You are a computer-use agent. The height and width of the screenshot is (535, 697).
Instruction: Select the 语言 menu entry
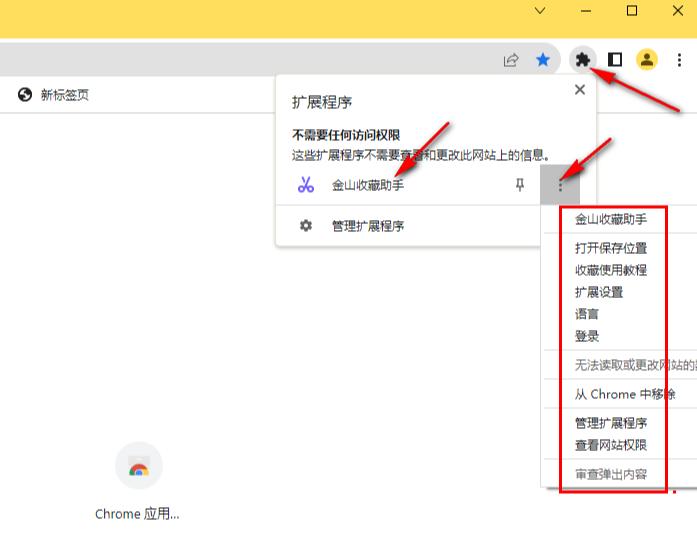tap(587, 314)
